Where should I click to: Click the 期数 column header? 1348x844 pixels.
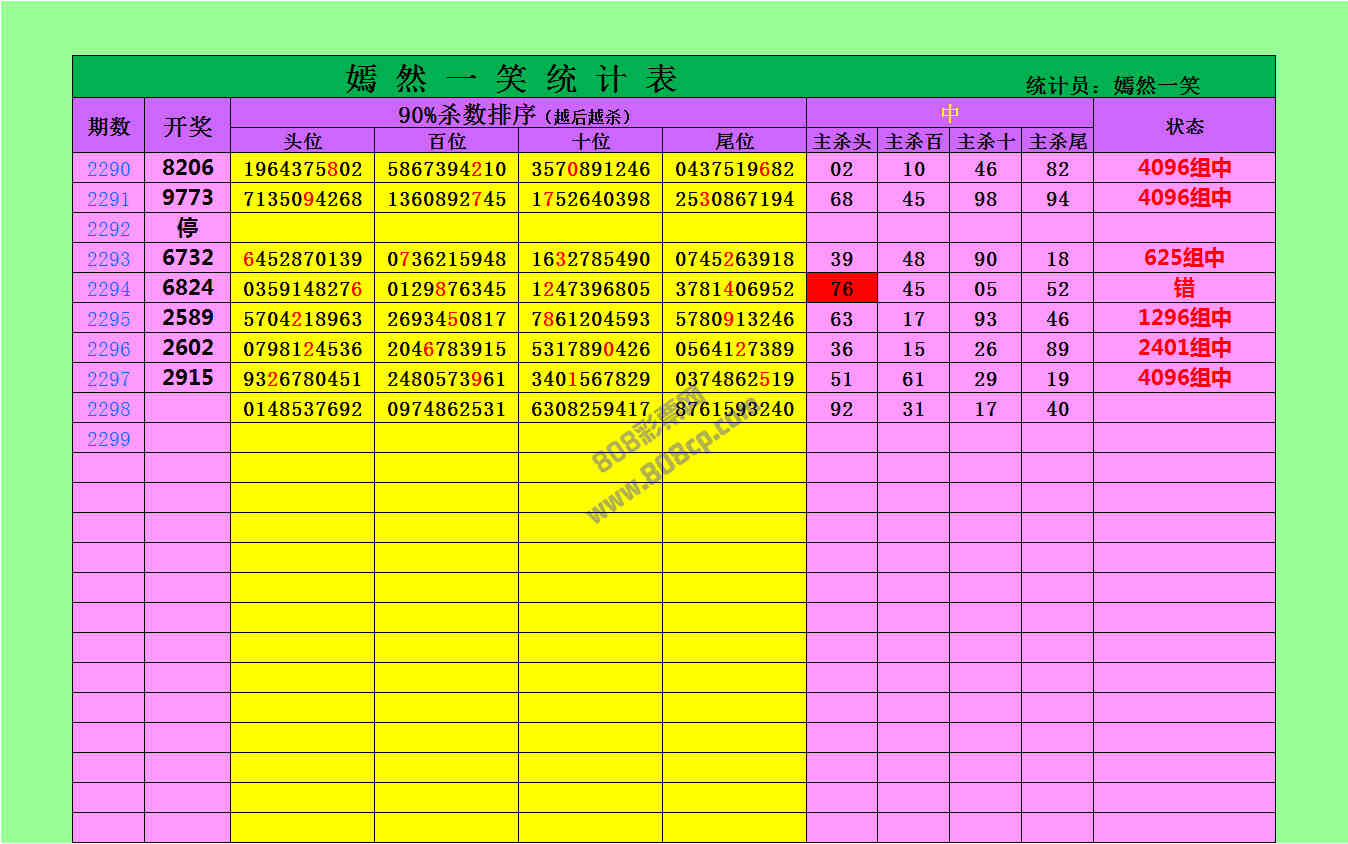[108, 126]
